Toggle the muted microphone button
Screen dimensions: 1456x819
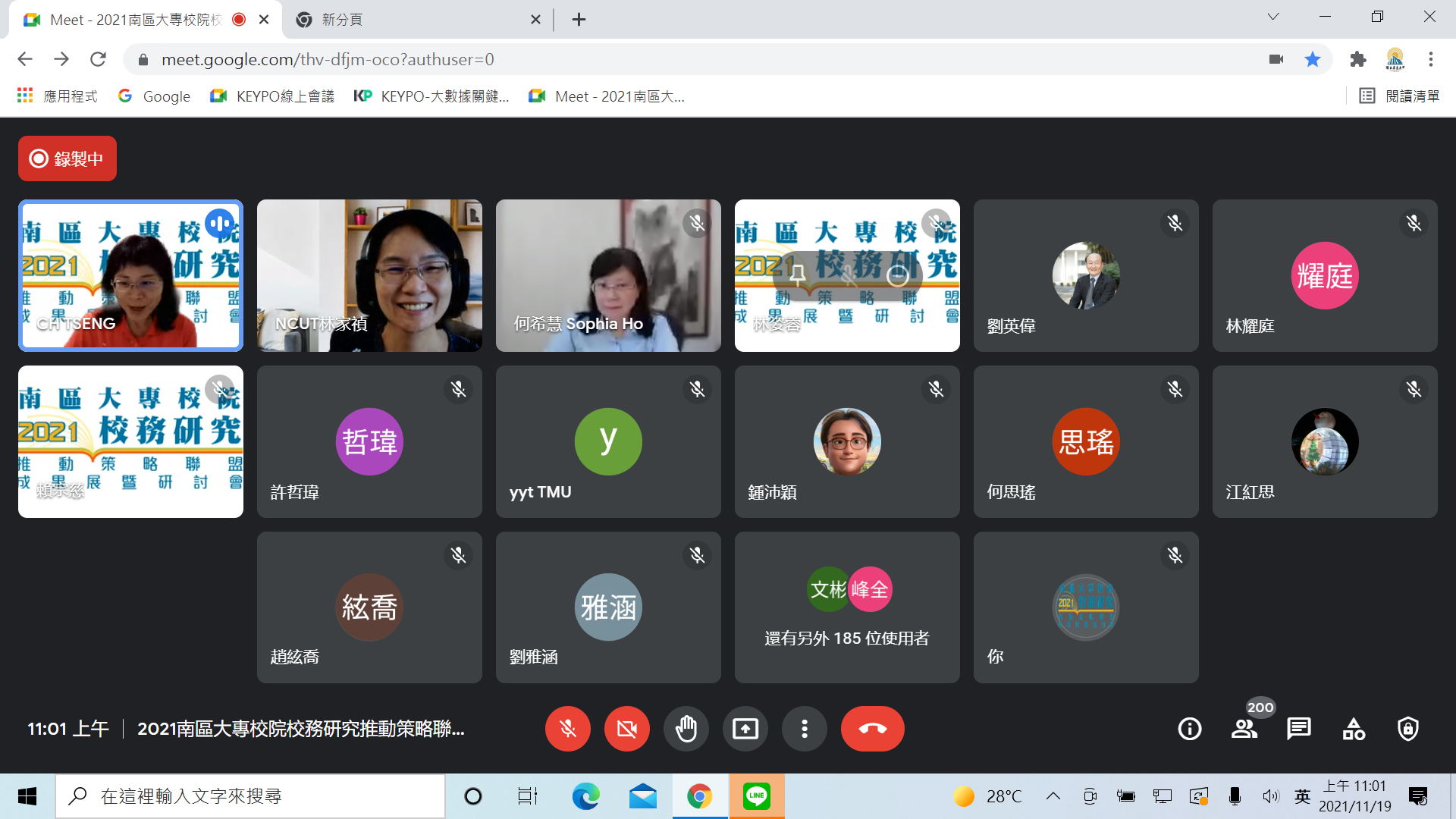tap(567, 729)
